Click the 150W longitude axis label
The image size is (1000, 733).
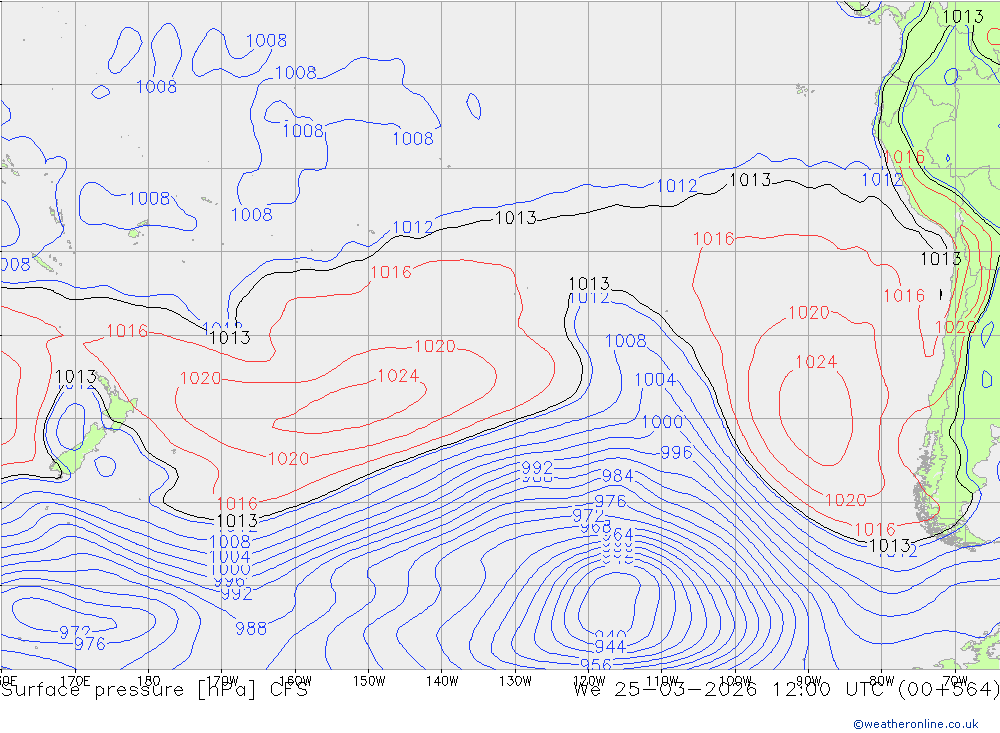coord(369,681)
